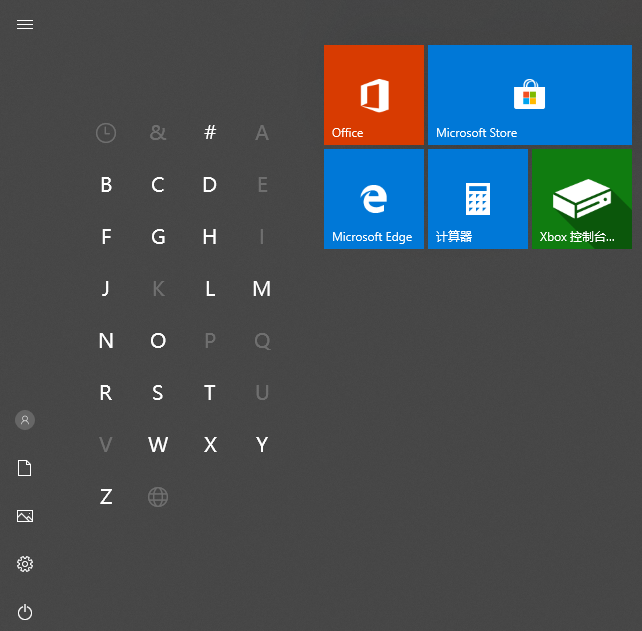The width and height of the screenshot is (642, 631).
Task: Jump to apps under letter W
Action: point(158,445)
